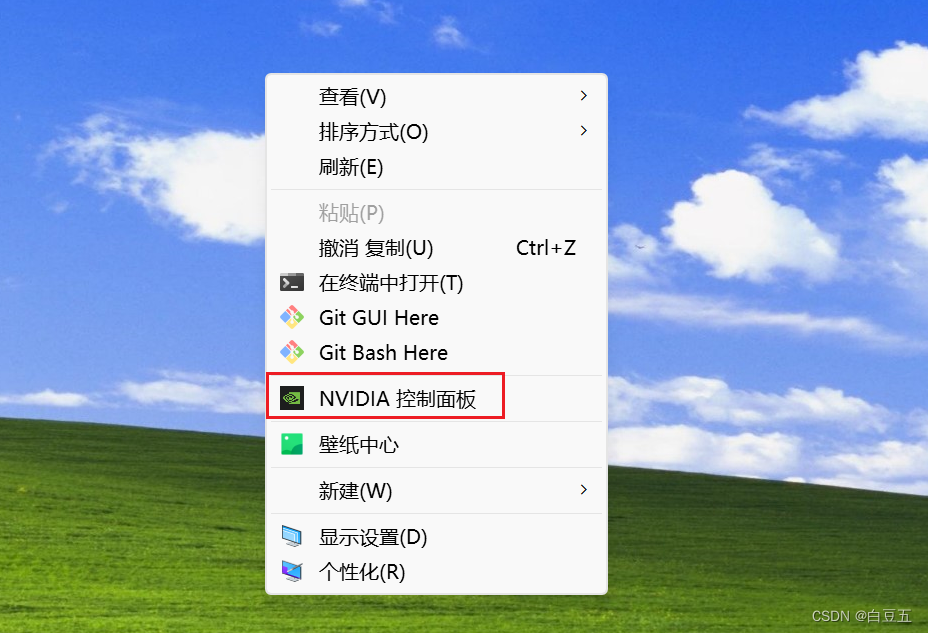
Task: Select Git Bash Here
Action: click(x=436, y=353)
